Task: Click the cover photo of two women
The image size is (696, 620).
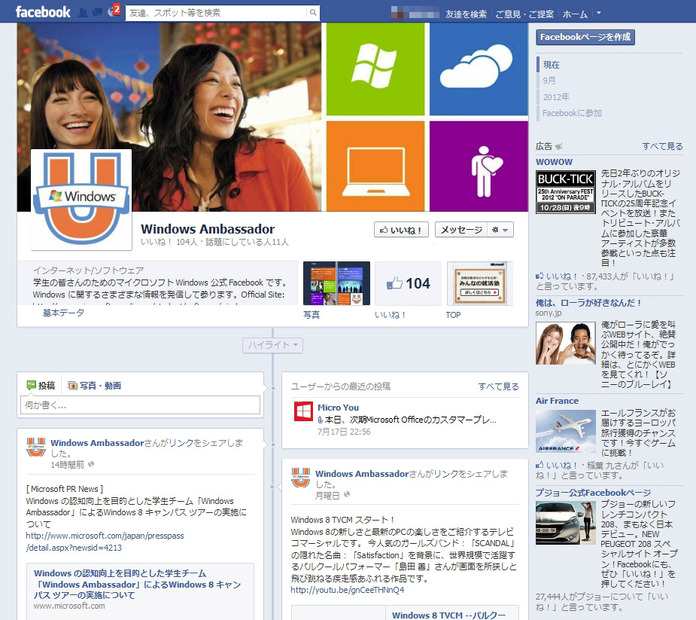Action: pyautogui.click(x=169, y=117)
